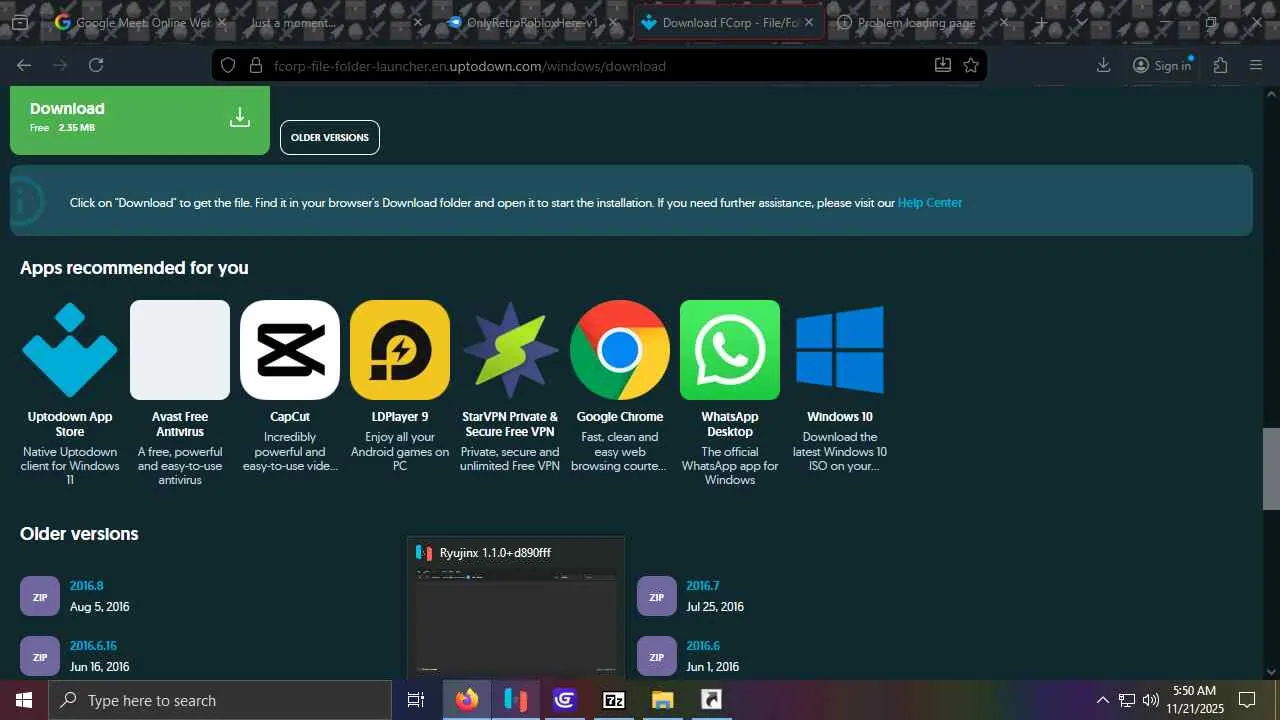Click the page vertical scrollbar thumb
The width and height of the screenshot is (1280, 720).
pos(1271,469)
